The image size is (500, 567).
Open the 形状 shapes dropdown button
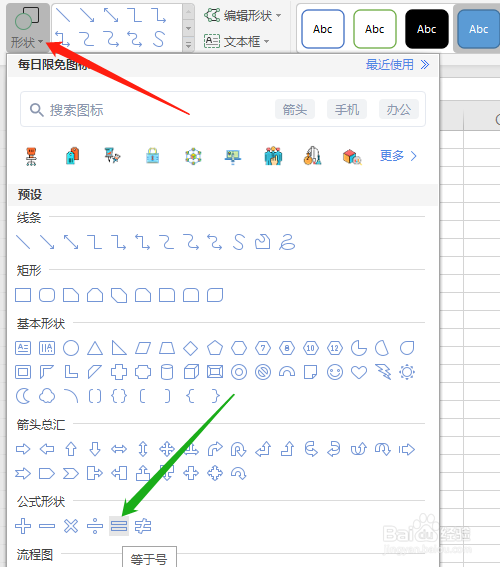pyautogui.click(x=27, y=28)
